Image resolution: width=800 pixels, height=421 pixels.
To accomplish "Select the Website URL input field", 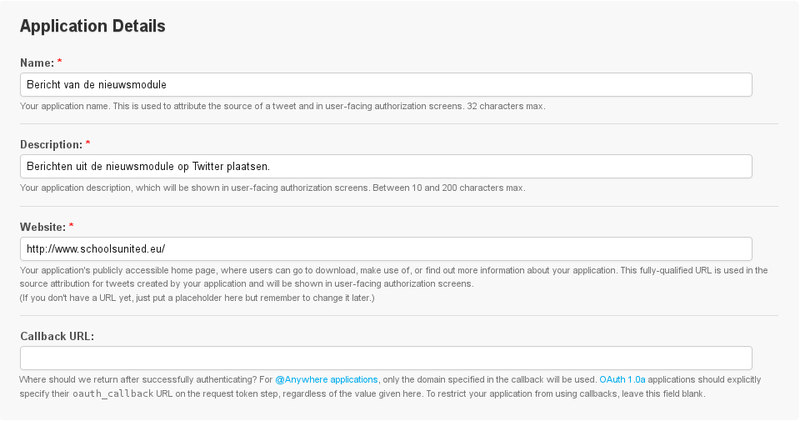I will 386,249.
